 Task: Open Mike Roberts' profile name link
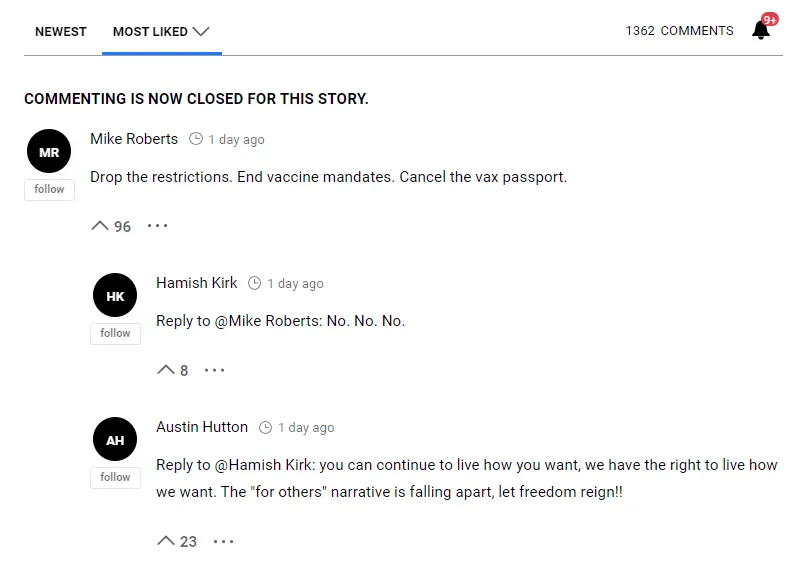point(134,139)
